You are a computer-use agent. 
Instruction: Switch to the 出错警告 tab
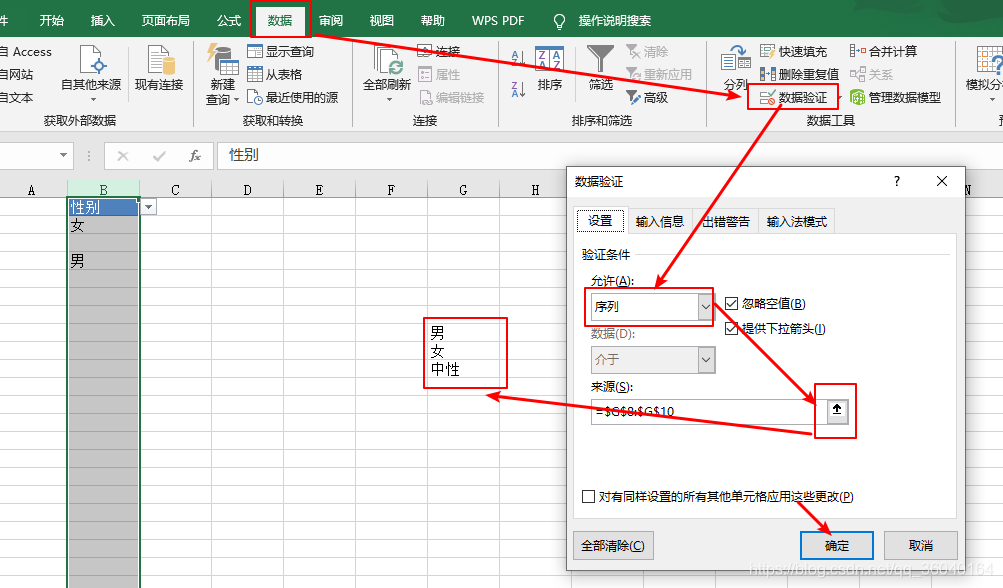(725, 222)
